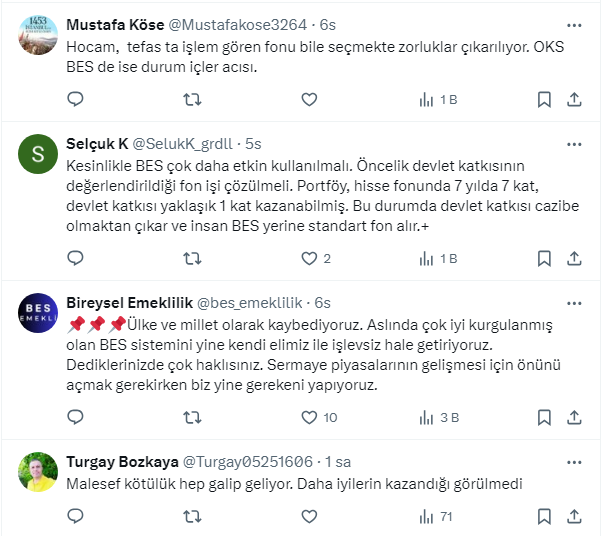The image size is (610, 536).
Task: Open Turgay Bozkaya's profile name link
Action: coord(120,462)
